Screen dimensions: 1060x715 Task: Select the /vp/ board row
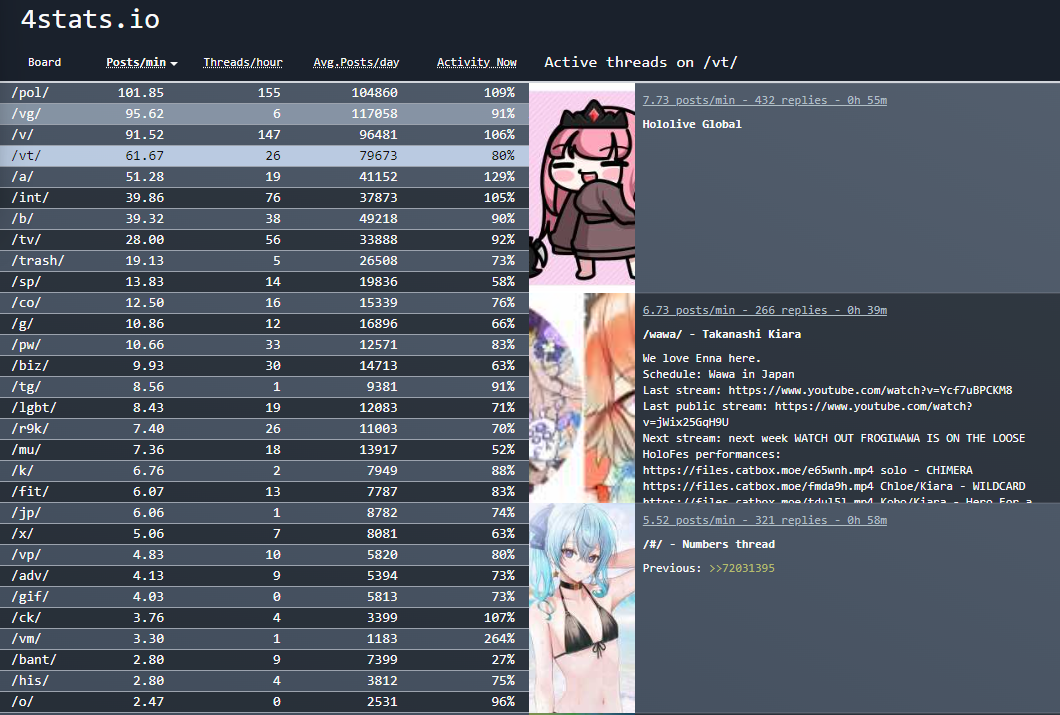pyautogui.click(x=264, y=554)
